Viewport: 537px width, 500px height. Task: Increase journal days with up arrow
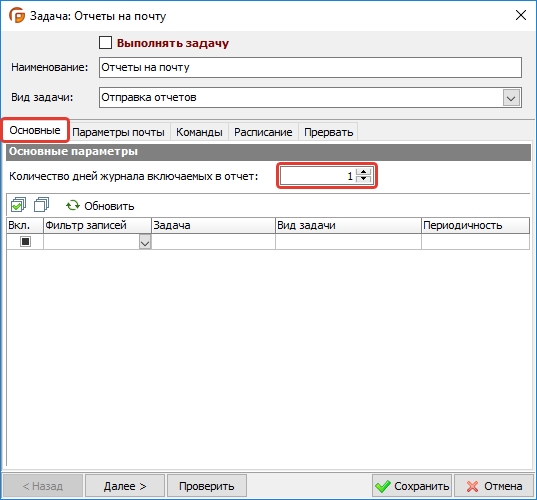click(363, 172)
